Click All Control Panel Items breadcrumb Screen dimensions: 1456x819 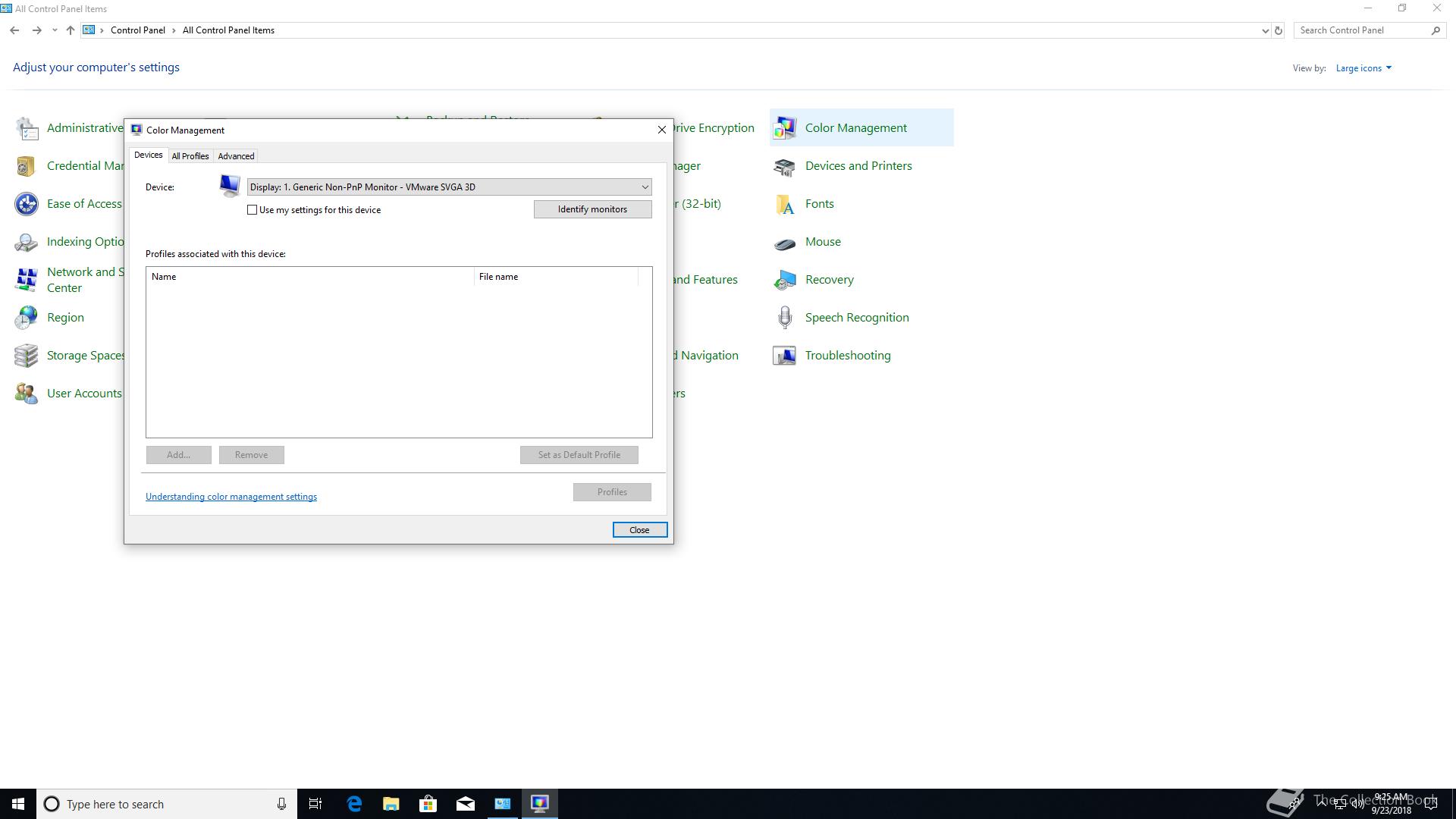(228, 30)
